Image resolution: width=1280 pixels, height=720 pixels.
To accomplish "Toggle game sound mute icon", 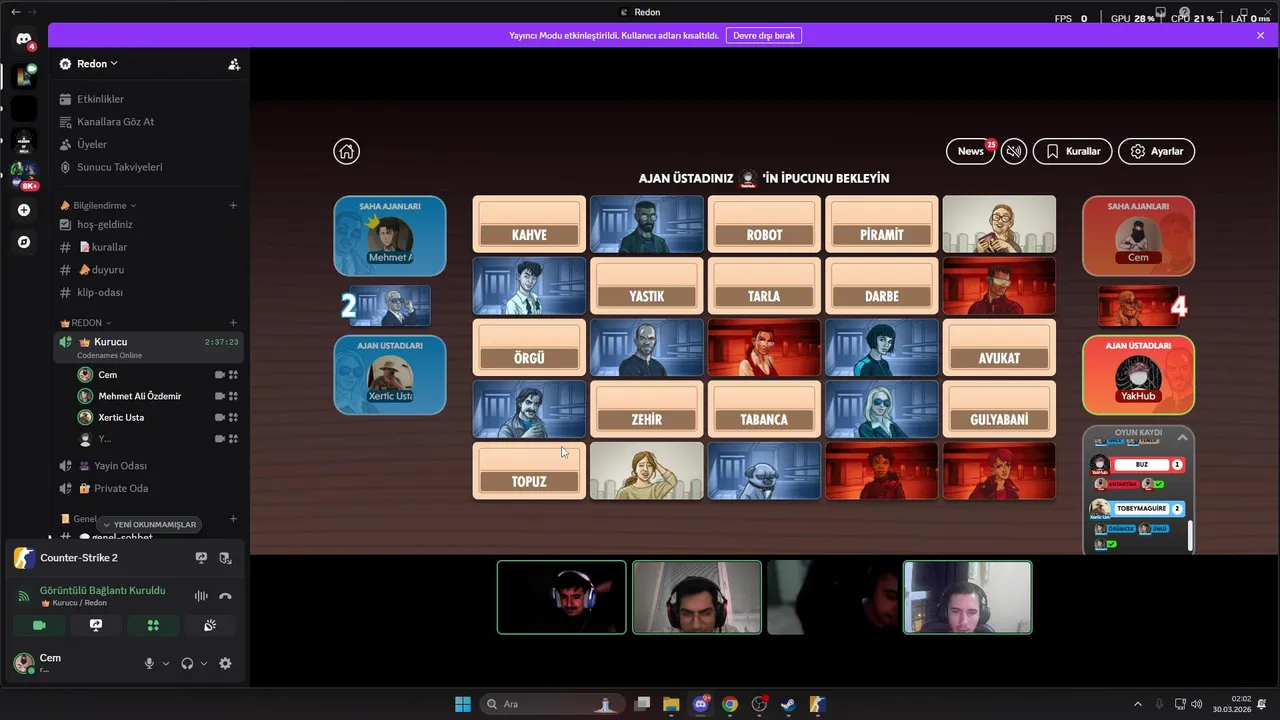I will [1014, 151].
